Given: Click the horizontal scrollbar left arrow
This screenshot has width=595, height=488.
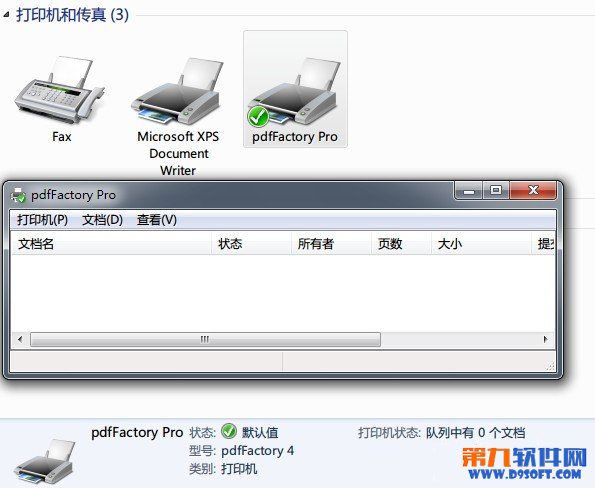Looking at the screenshot, I should point(20,339).
